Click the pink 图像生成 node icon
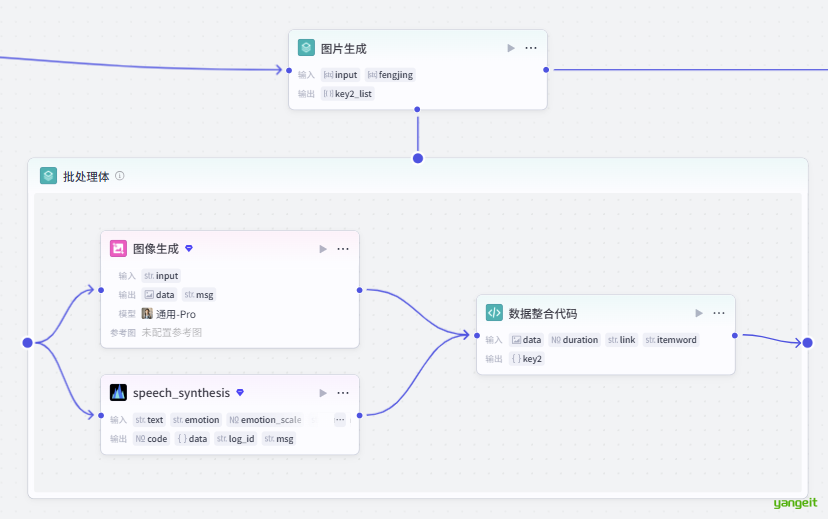The height and width of the screenshot is (519, 828). coord(118,249)
